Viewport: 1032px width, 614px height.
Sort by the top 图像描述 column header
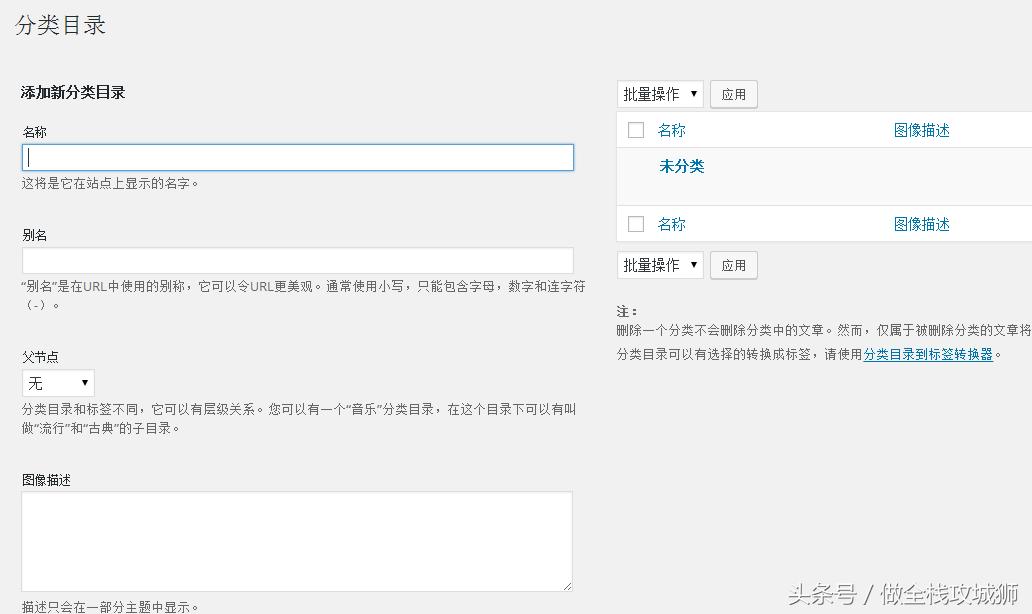point(921,129)
